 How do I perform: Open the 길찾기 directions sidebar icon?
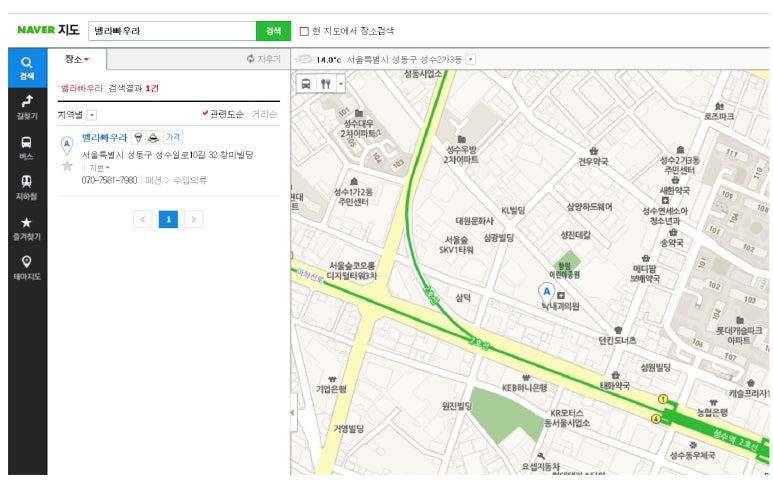click(x=27, y=107)
